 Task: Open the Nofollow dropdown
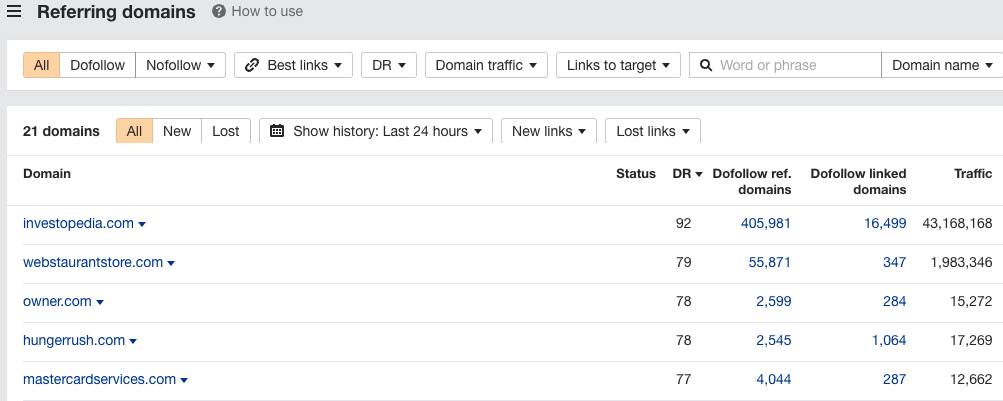point(180,65)
